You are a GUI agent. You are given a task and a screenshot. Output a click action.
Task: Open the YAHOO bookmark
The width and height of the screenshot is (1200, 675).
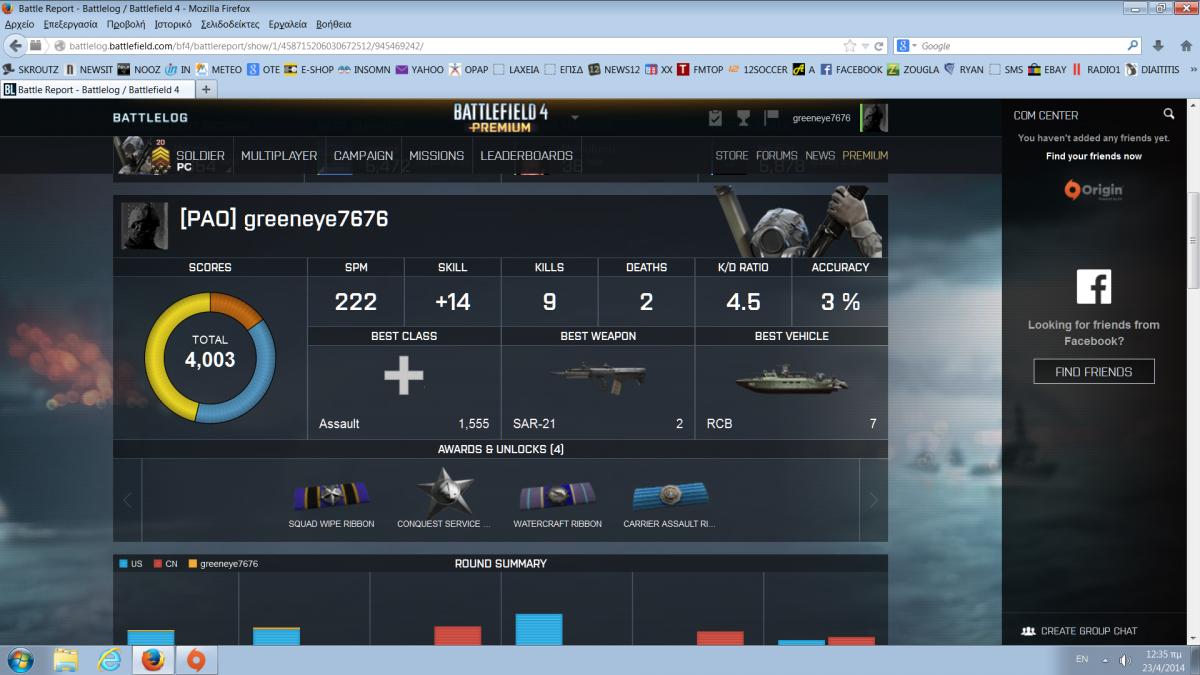(420, 70)
